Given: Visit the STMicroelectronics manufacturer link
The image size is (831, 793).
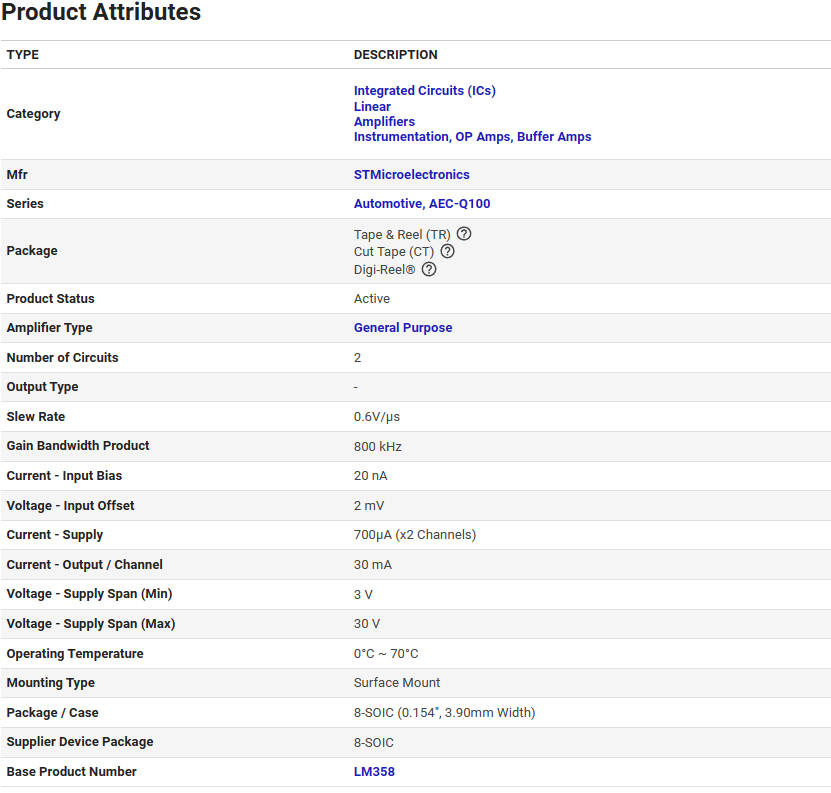Looking at the screenshot, I should click(411, 174).
